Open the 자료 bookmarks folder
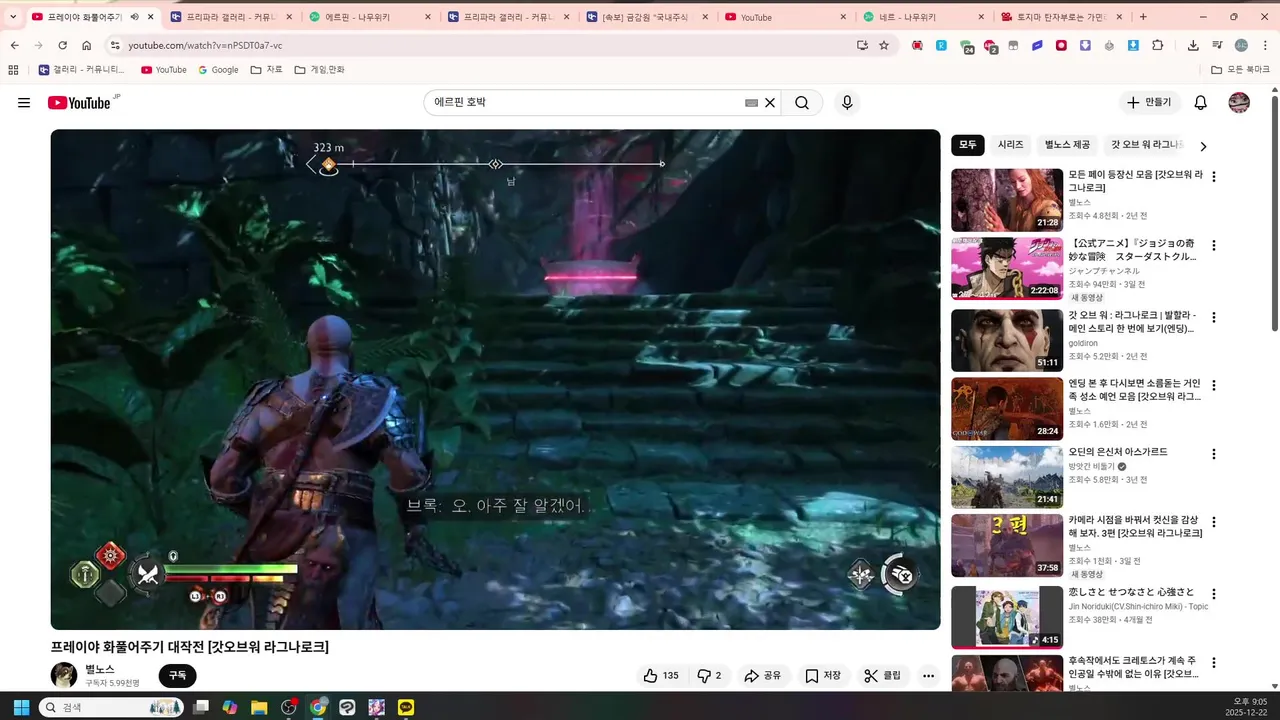Image resolution: width=1280 pixels, height=720 pixels. click(267, 70)
